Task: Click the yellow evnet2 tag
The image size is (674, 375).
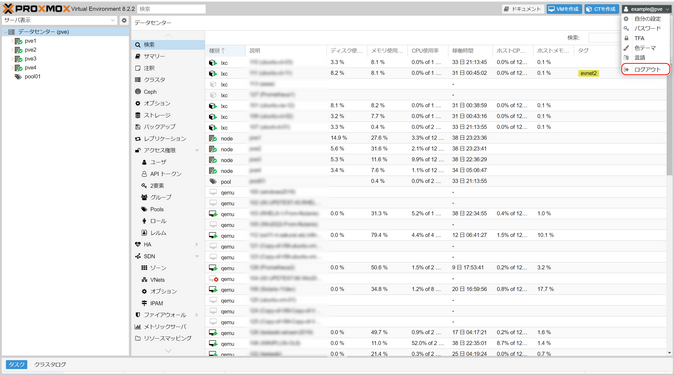Action: pos(588,73)
